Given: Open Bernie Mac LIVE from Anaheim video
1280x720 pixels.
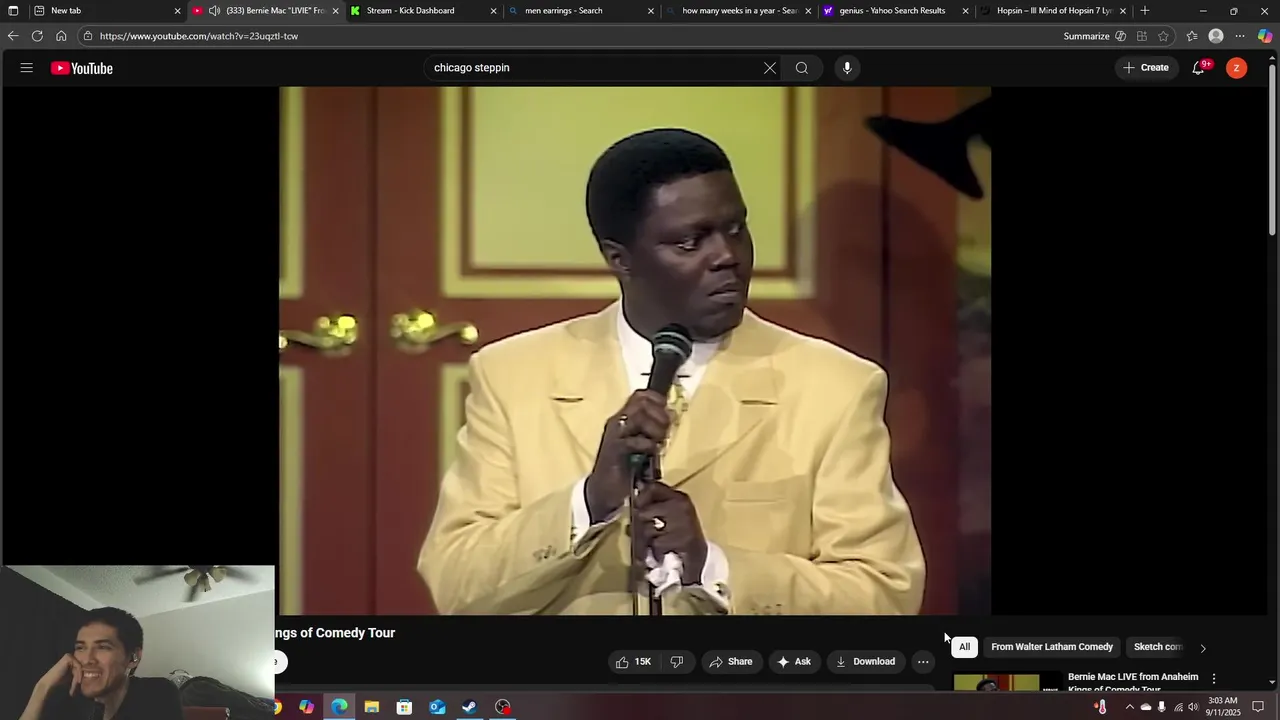Looking at the screenshot, I should [1133, 682].
